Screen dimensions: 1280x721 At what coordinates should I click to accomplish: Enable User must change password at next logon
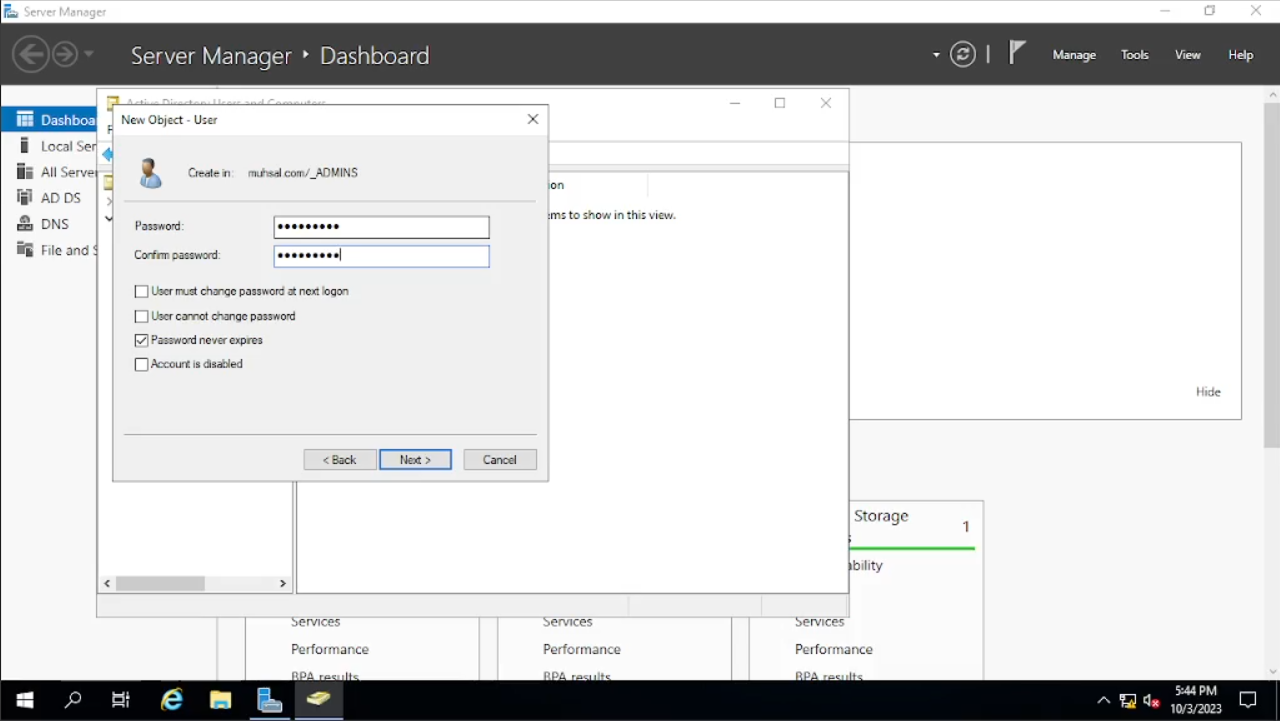point(141,292)
